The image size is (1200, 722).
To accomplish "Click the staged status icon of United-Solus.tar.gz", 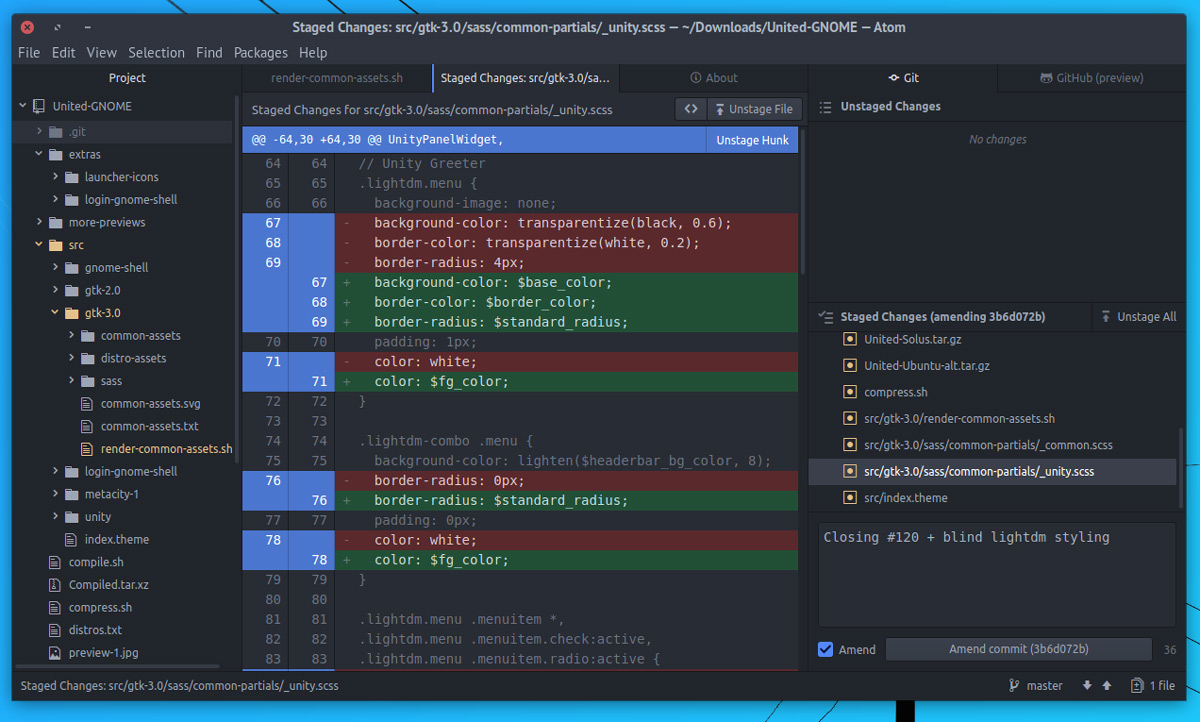I will tap(850, 339).
